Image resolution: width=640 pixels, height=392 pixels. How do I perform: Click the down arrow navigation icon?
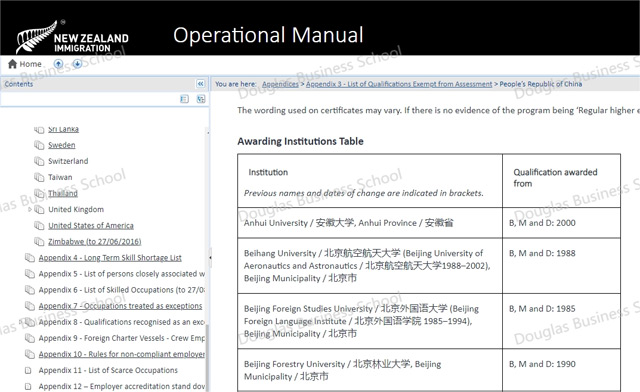click(77, 64)
